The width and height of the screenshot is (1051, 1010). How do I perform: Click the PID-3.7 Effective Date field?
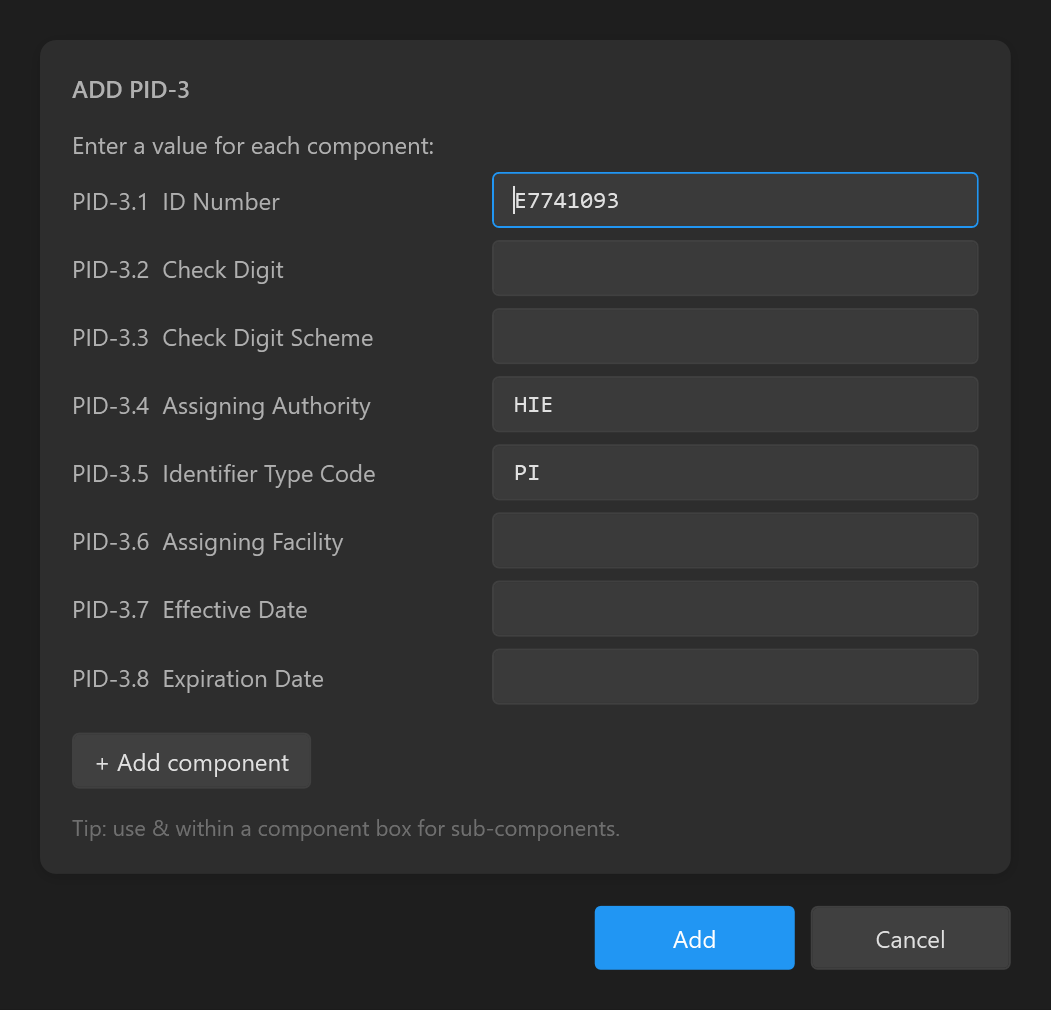(735, 609)
